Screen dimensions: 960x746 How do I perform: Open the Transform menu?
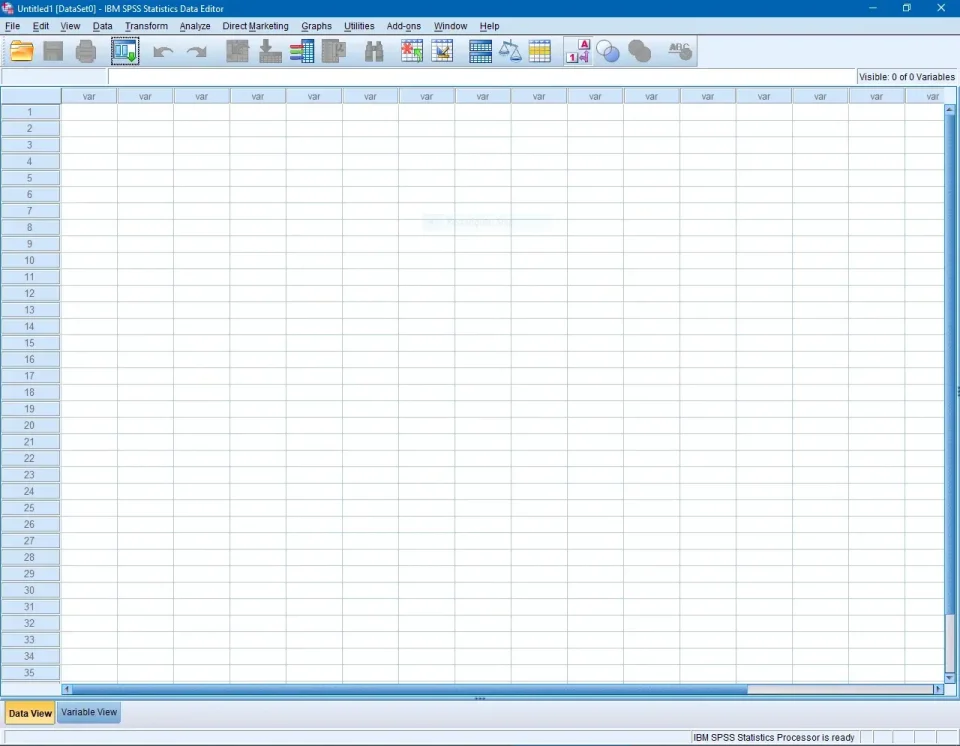pyautogui.click(x=146, y=26)
